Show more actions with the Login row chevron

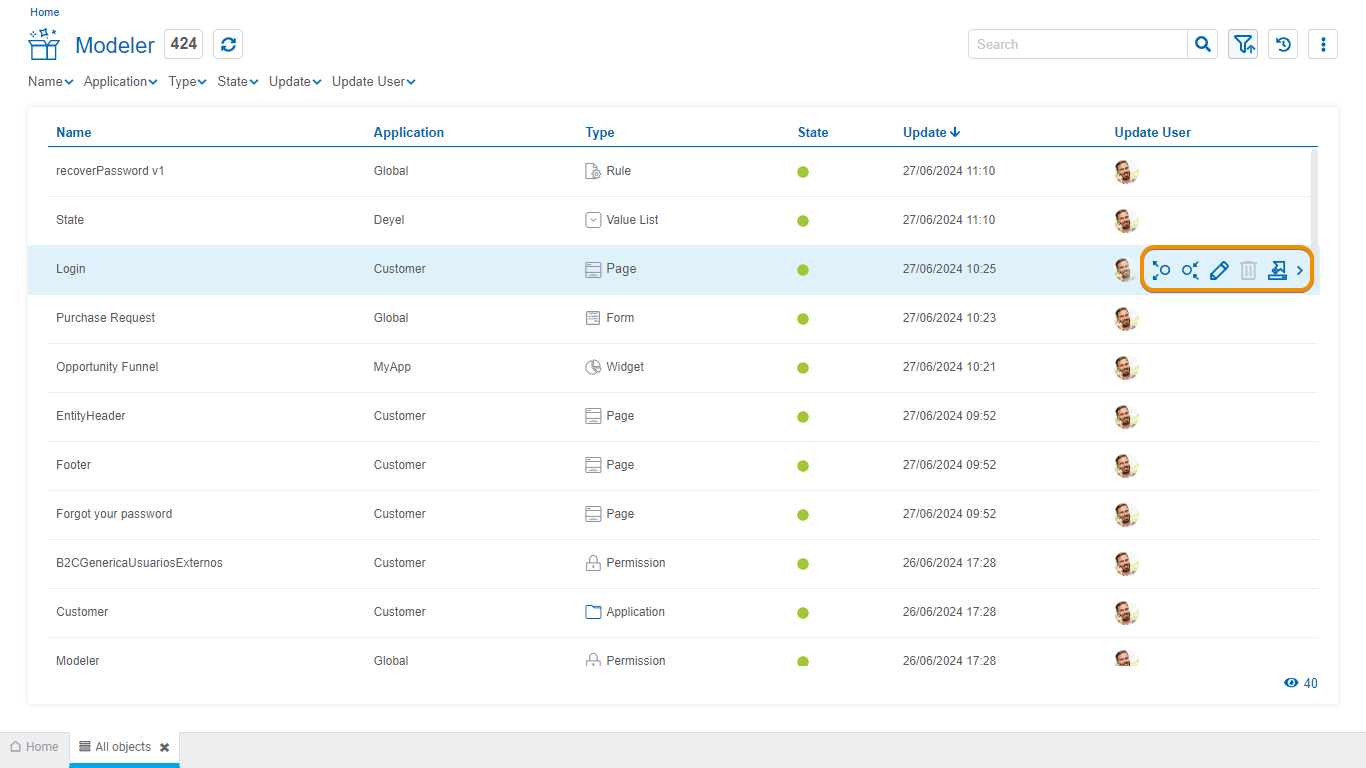point(1300,270)
